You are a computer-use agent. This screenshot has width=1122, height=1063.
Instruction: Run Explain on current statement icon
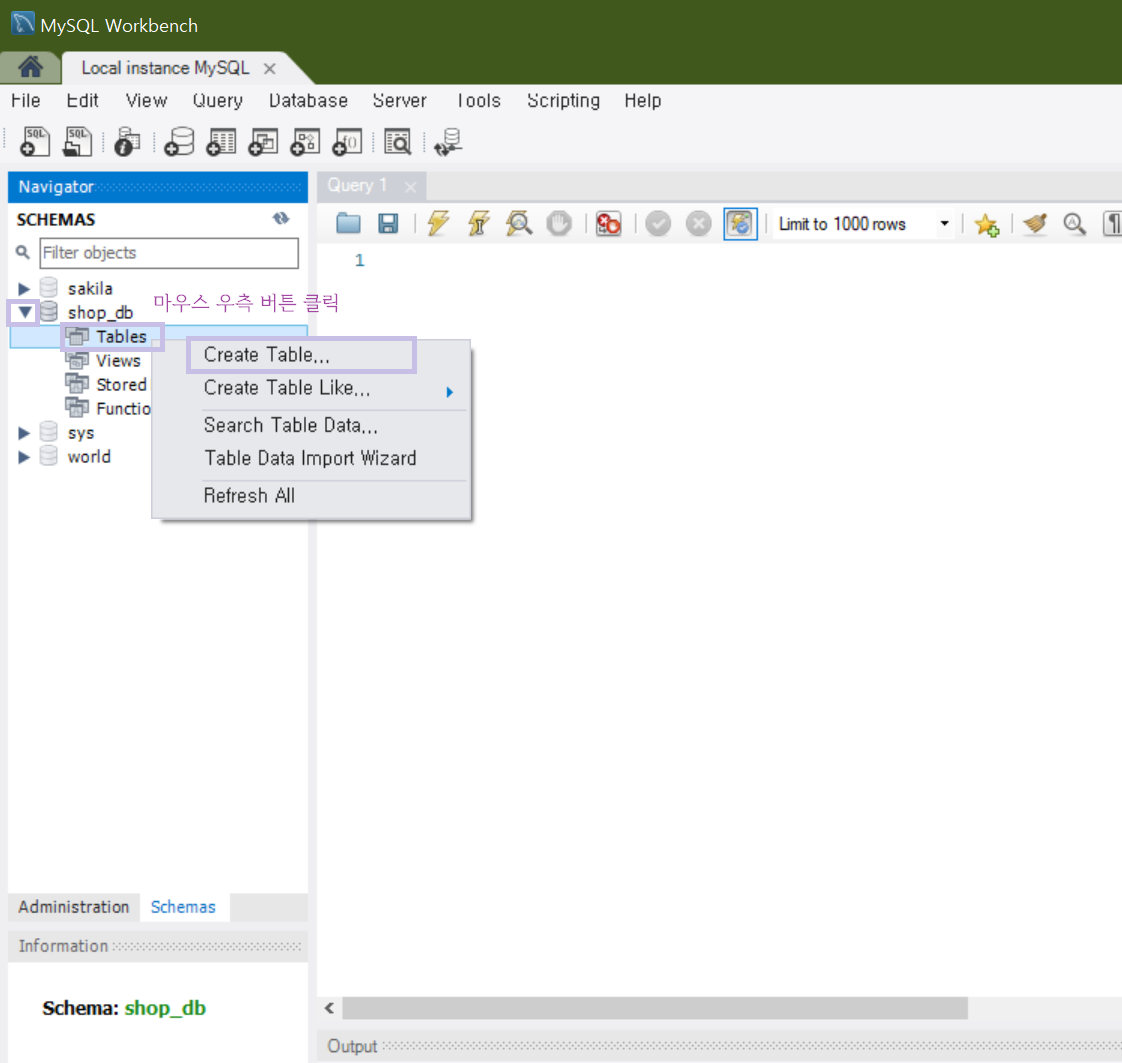coord(519,224)
